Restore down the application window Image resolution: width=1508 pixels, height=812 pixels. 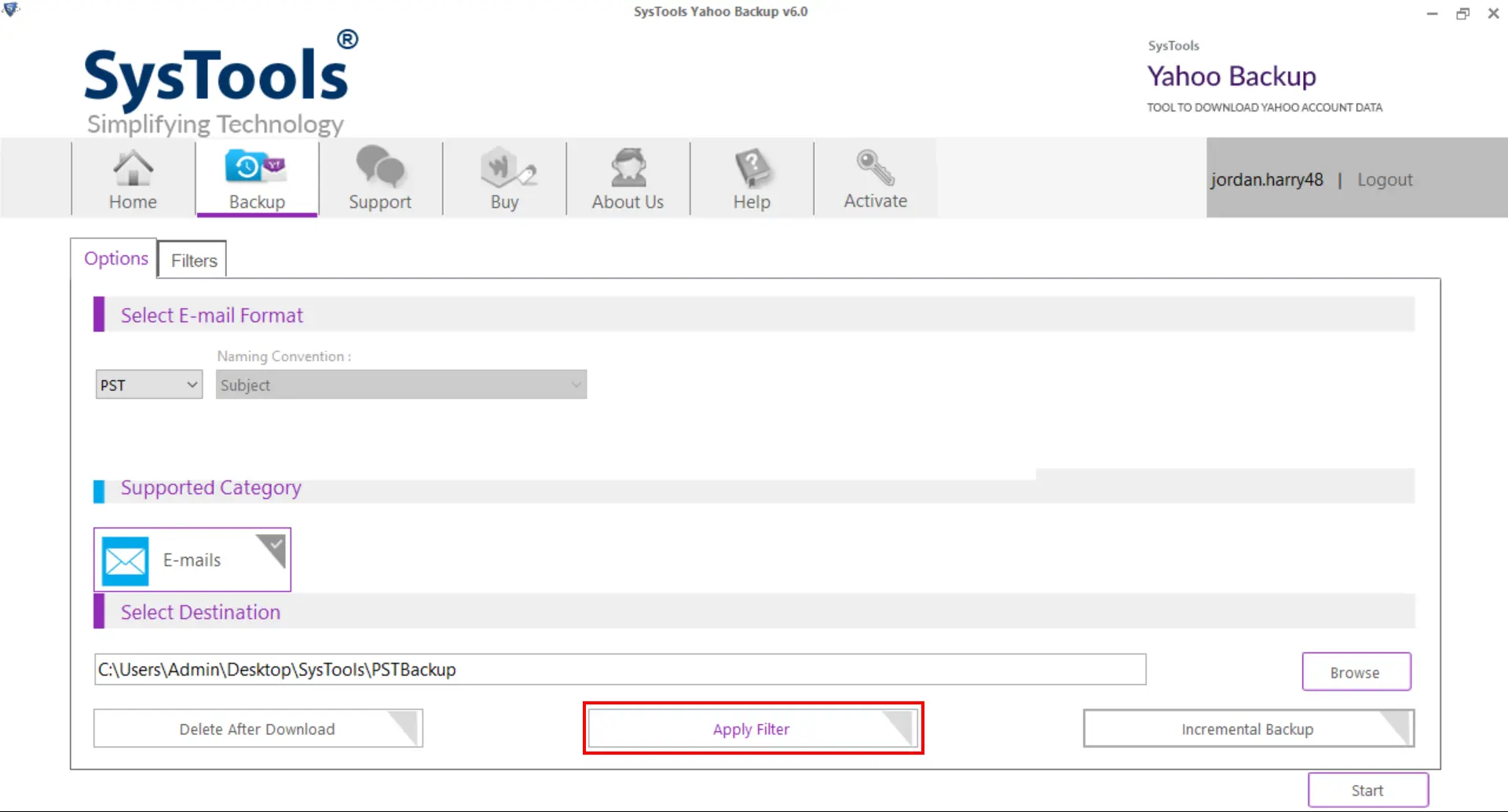click(x=1462, y=13)
